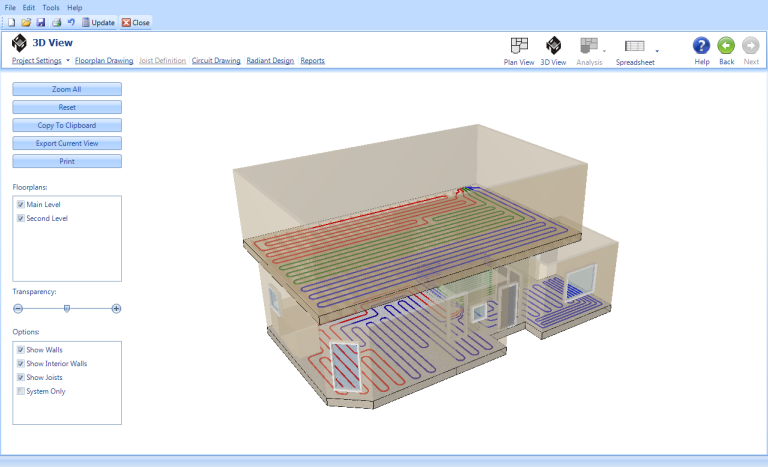Screen dimensions: 768x467
Task: Click the Update toolbar button
Action: 98,23
